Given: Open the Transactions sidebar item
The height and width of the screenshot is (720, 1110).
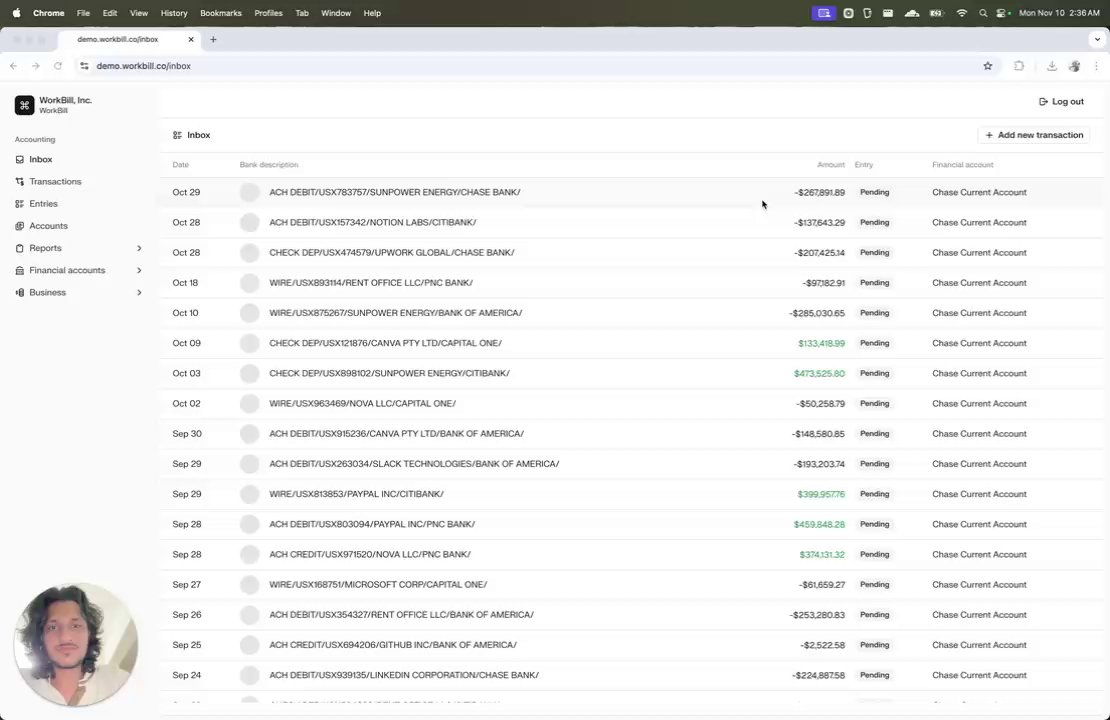Looking at the screenshot, I should pos(55,181).
